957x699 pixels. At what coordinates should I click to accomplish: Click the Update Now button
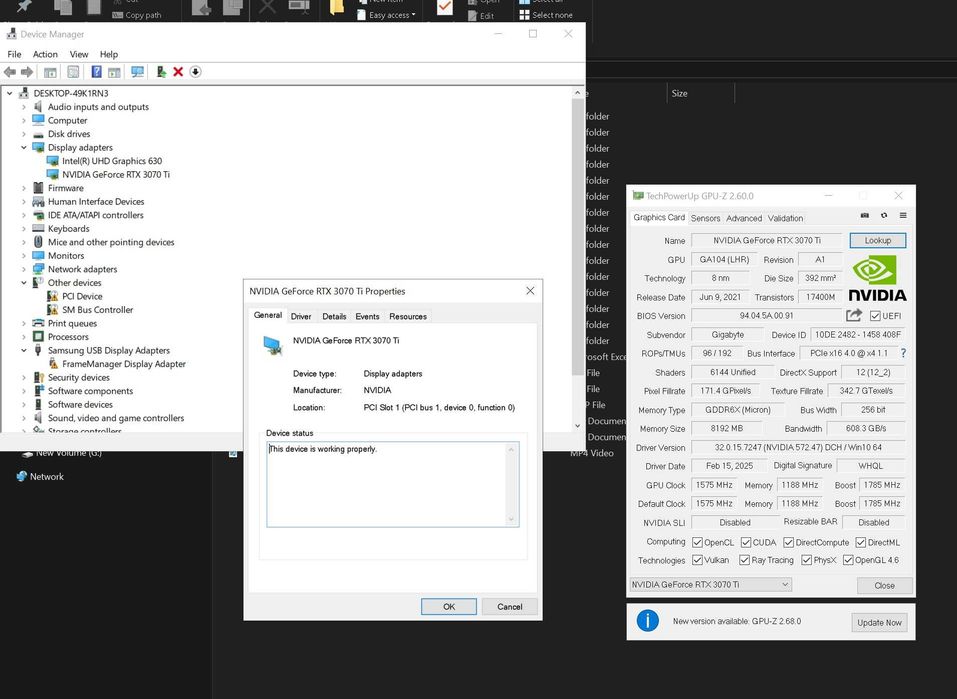[879, 622]
